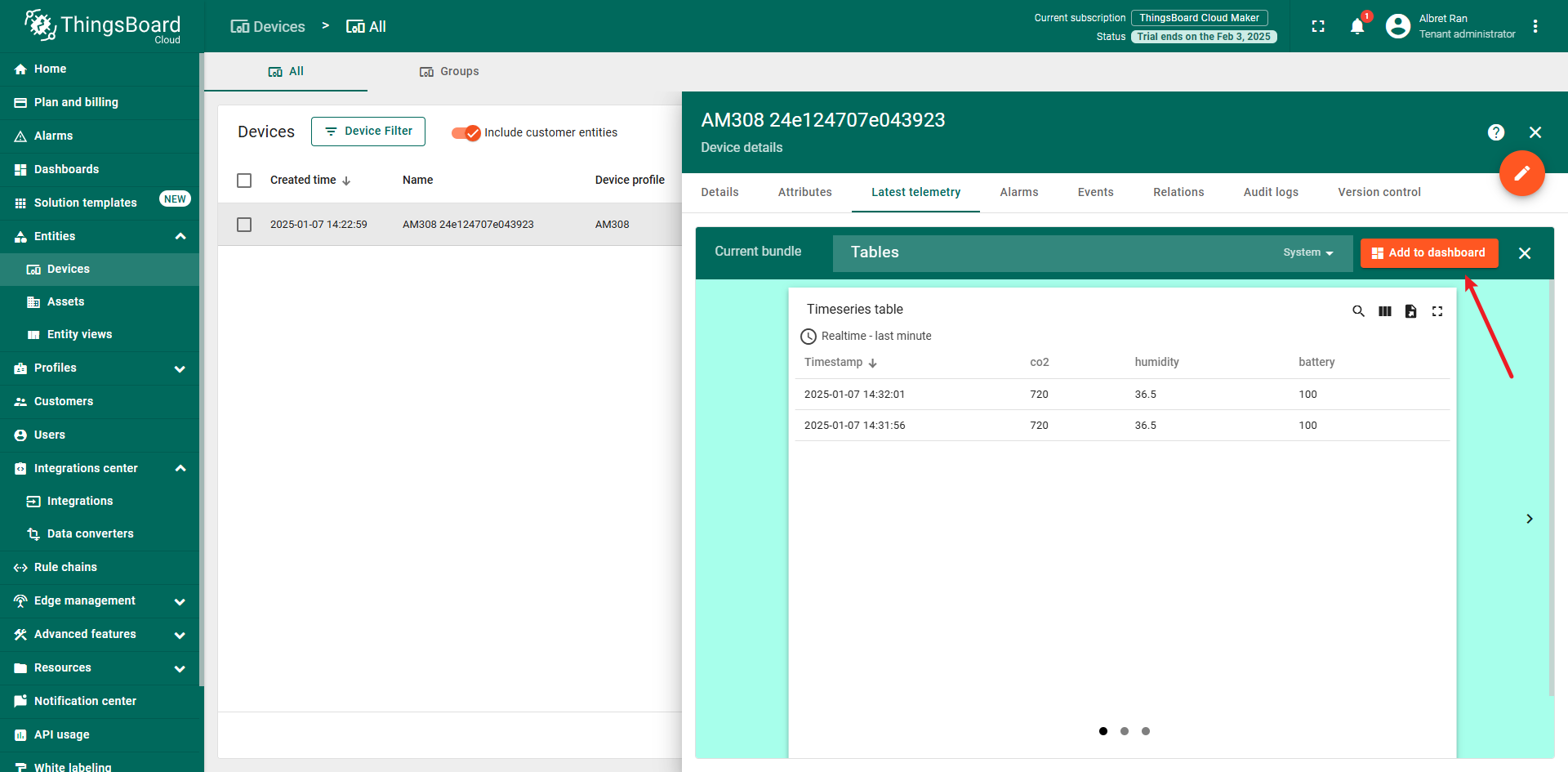The width and height of the screenshot is (1568, 772).
Task: Switch to the Details tab
Action: (x=719, y=193)
